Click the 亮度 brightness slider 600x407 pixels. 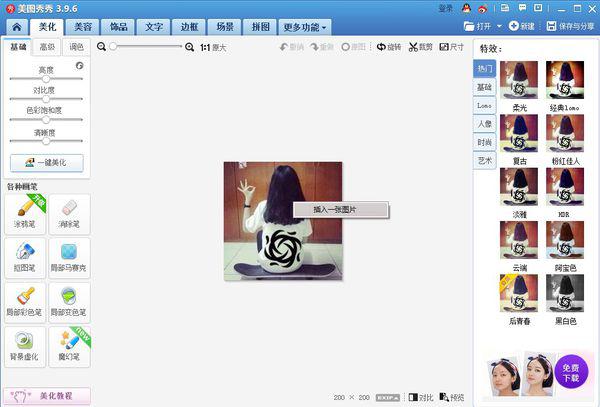click(x=46, y=81)
